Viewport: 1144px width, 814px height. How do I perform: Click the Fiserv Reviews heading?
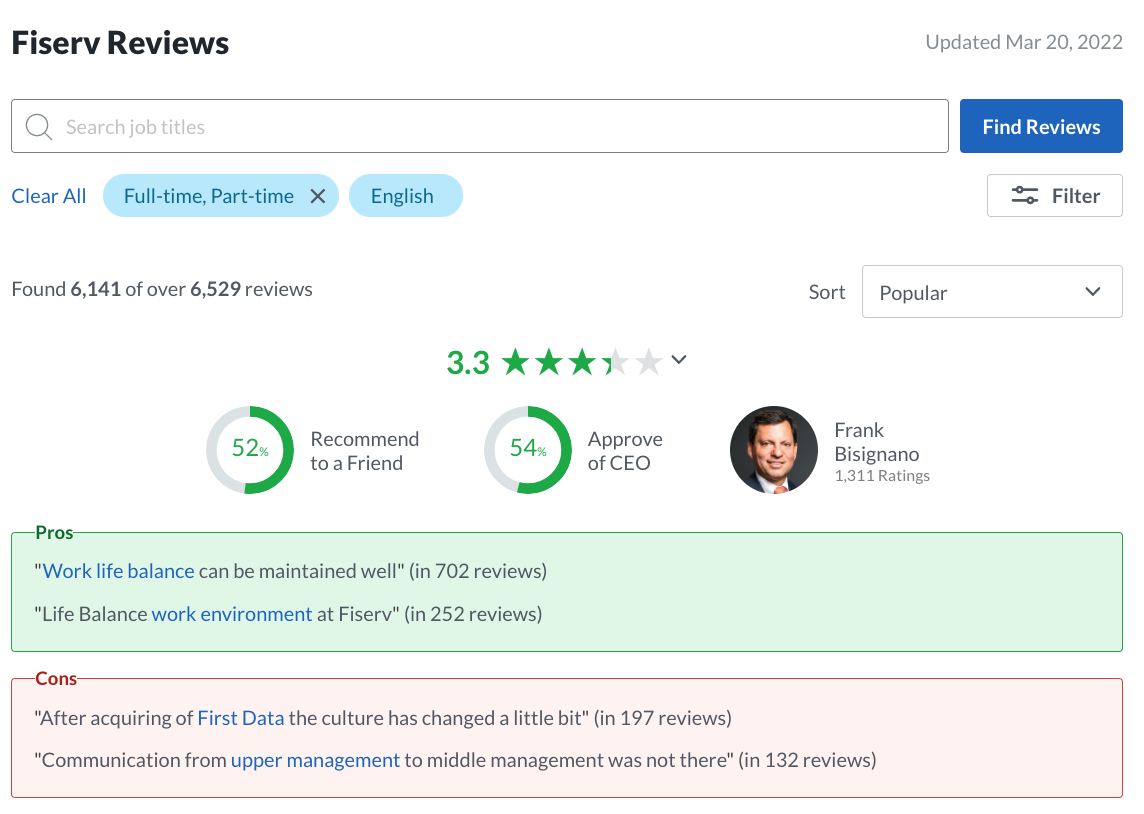pos(120,43)
